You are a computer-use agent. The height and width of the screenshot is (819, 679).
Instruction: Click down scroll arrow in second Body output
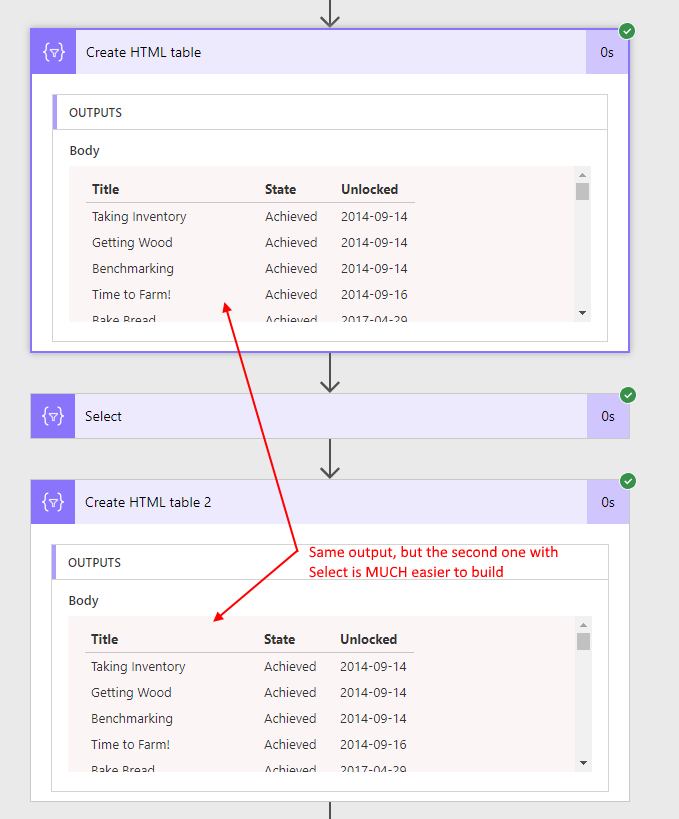point(583,763)
